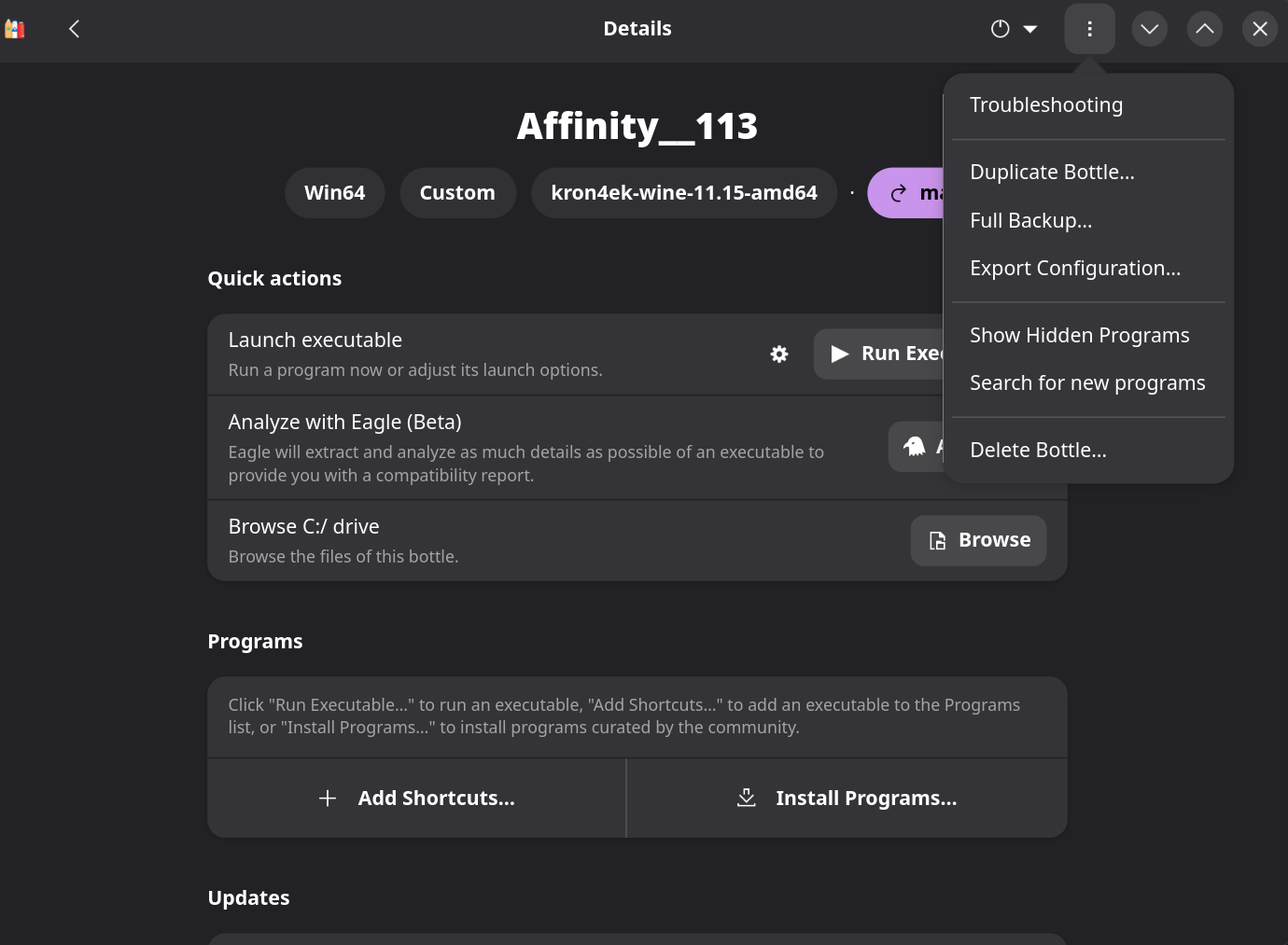The width and height of the screenshot is (1288, 945).
Task: Close the three-dot secondary menu button
Action: [1089, 29]
